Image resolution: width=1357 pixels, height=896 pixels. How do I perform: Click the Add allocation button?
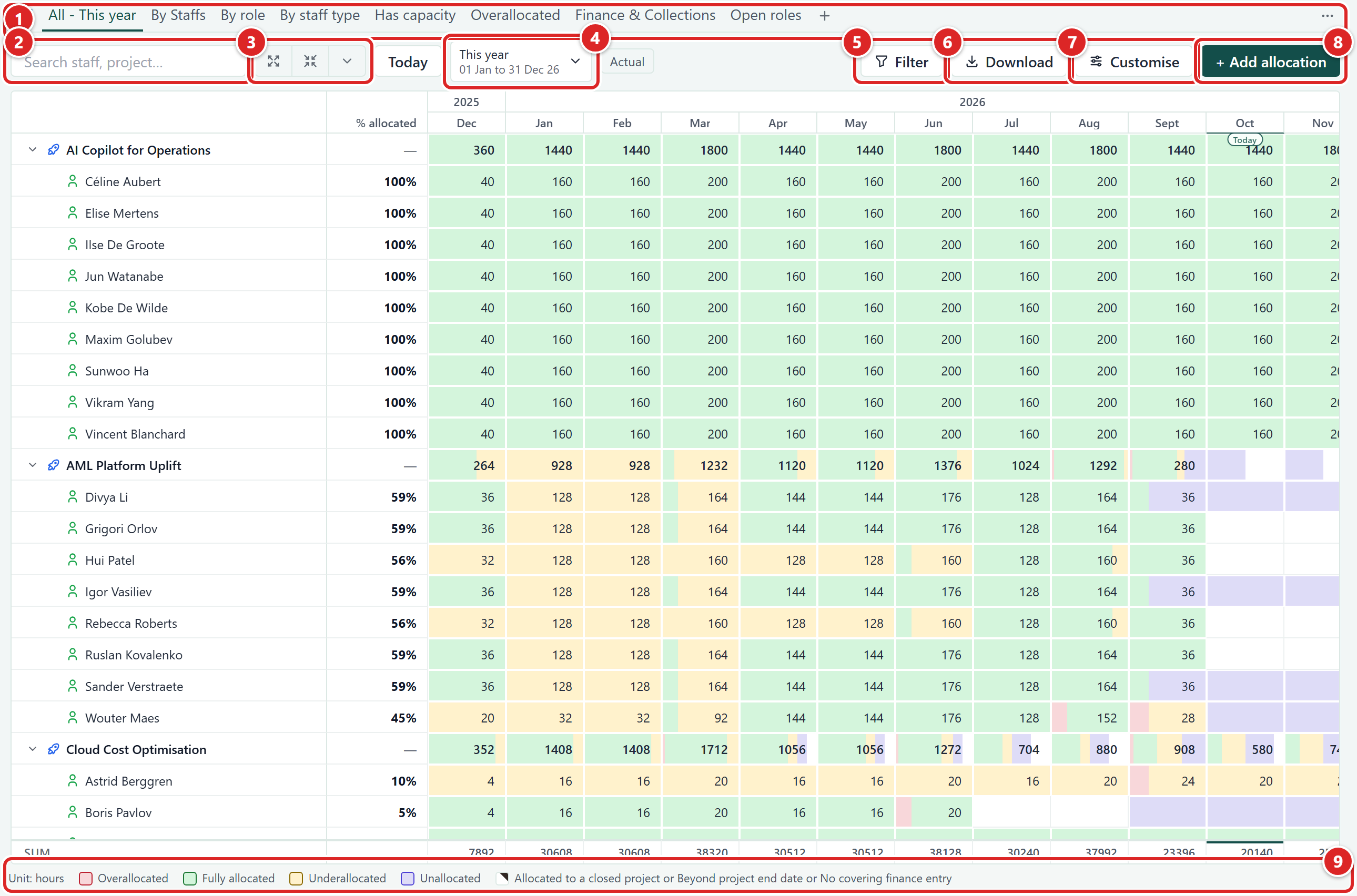click(1271, 62)
